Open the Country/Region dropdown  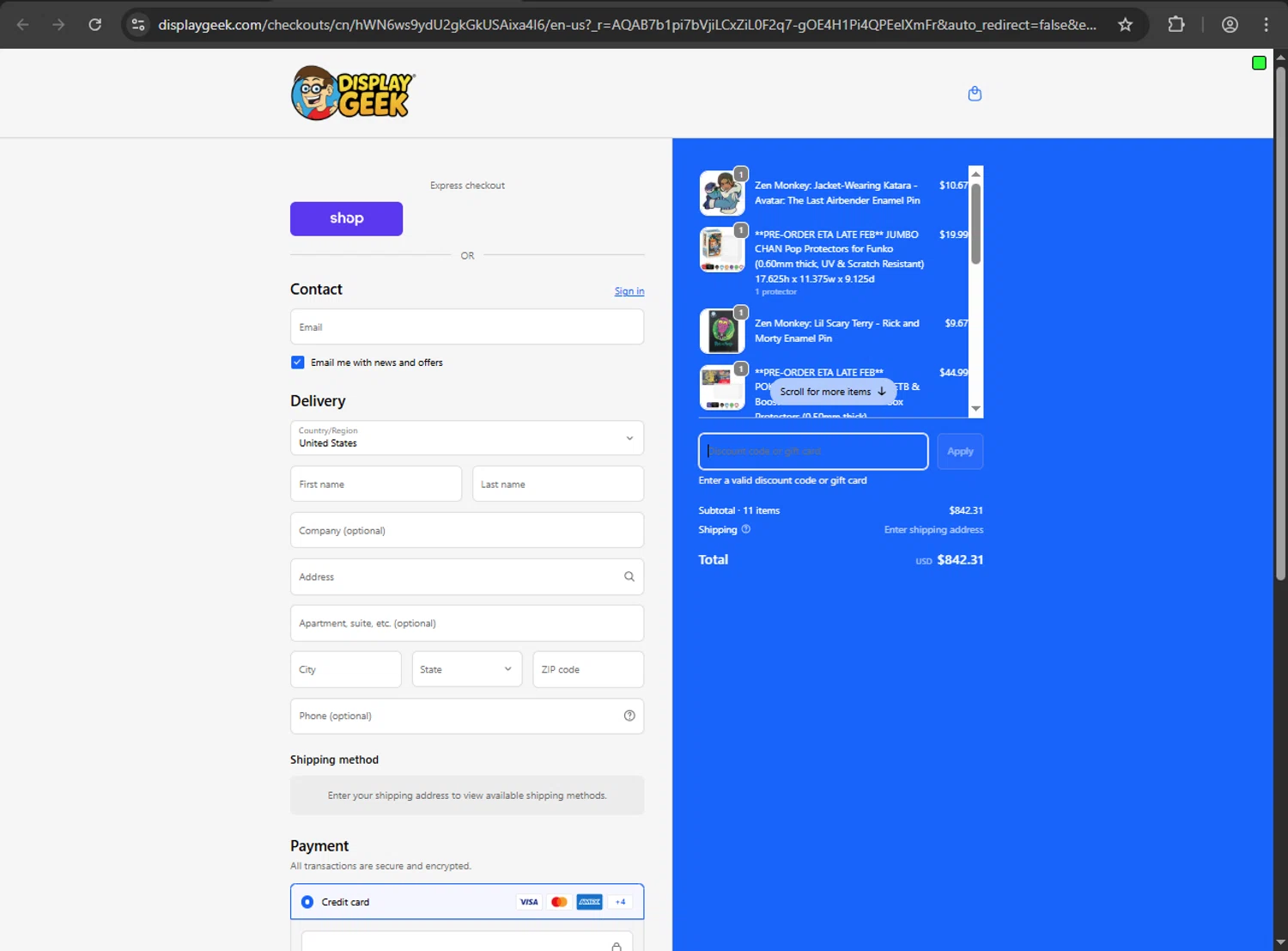click(x=467, y=438)
